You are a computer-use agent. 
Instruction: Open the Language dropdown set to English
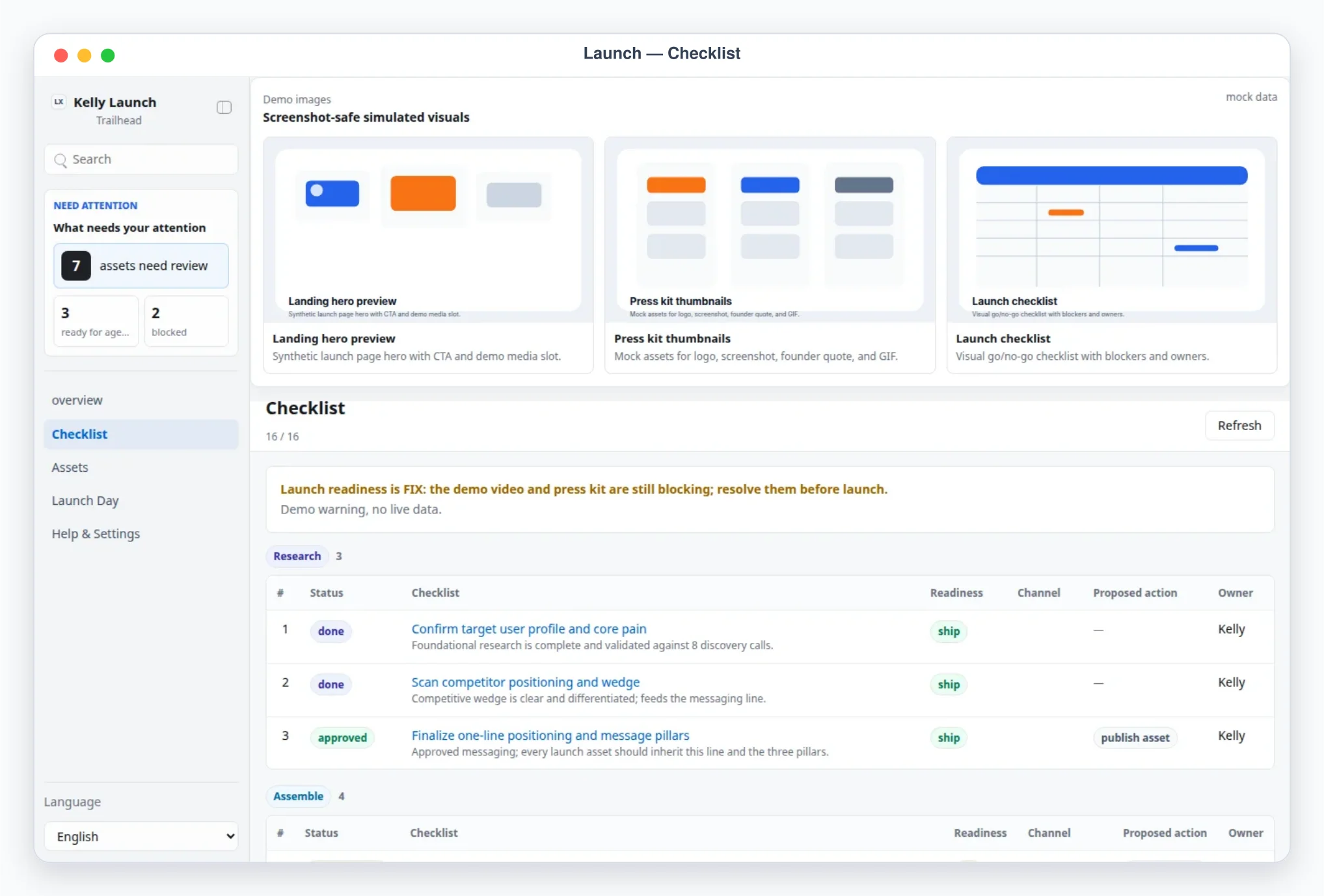click(x=141, y=836)
